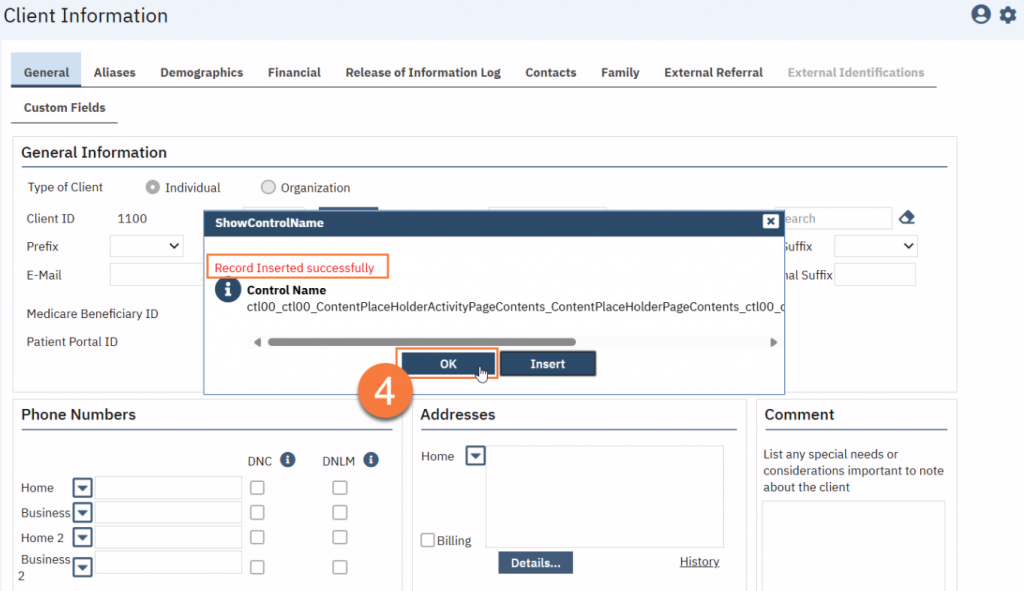This screenshot has width=1024, height=591.
Task: Open the settings gear icon
Action: (x=1008, y=15)
